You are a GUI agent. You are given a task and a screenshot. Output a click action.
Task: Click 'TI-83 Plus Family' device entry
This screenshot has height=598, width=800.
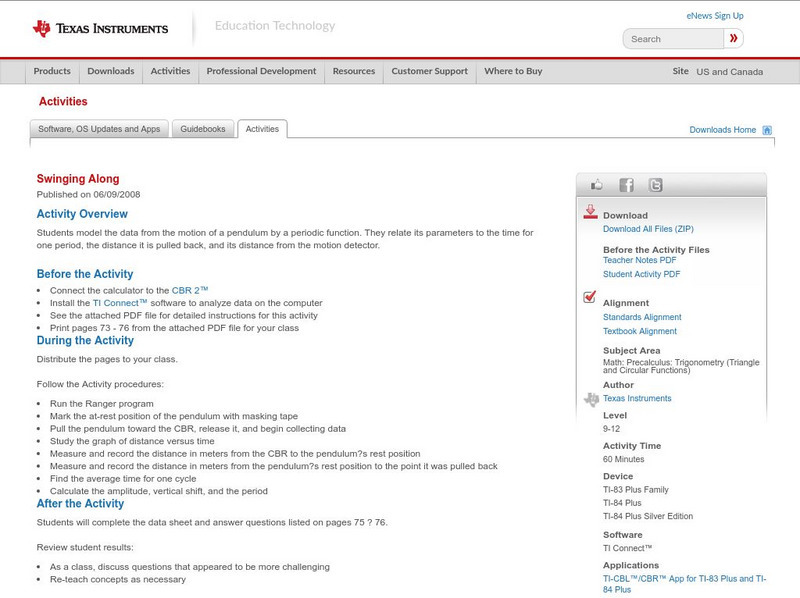[636, 490]
